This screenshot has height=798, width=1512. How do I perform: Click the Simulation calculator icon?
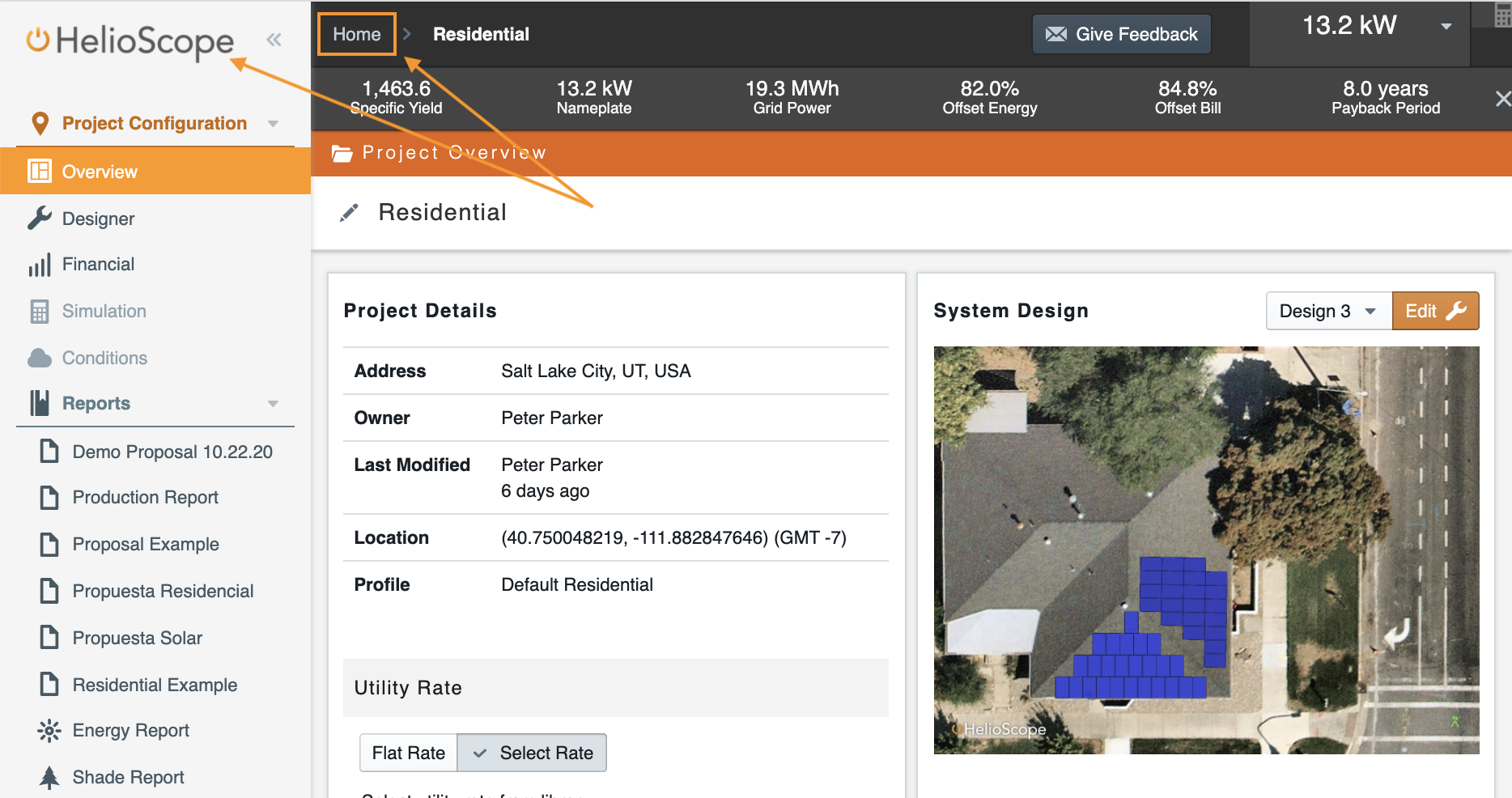click(40, 312)
